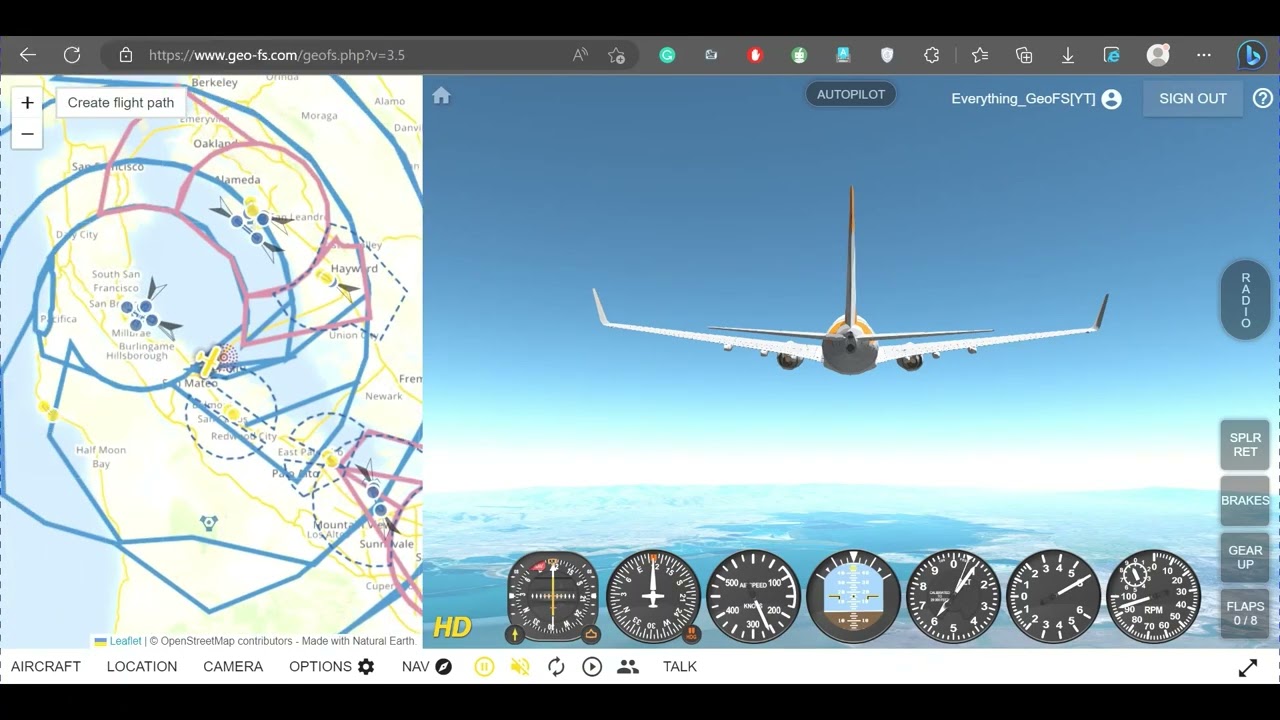Click the airspeed indicator gauge

click(x=753, y=597)
